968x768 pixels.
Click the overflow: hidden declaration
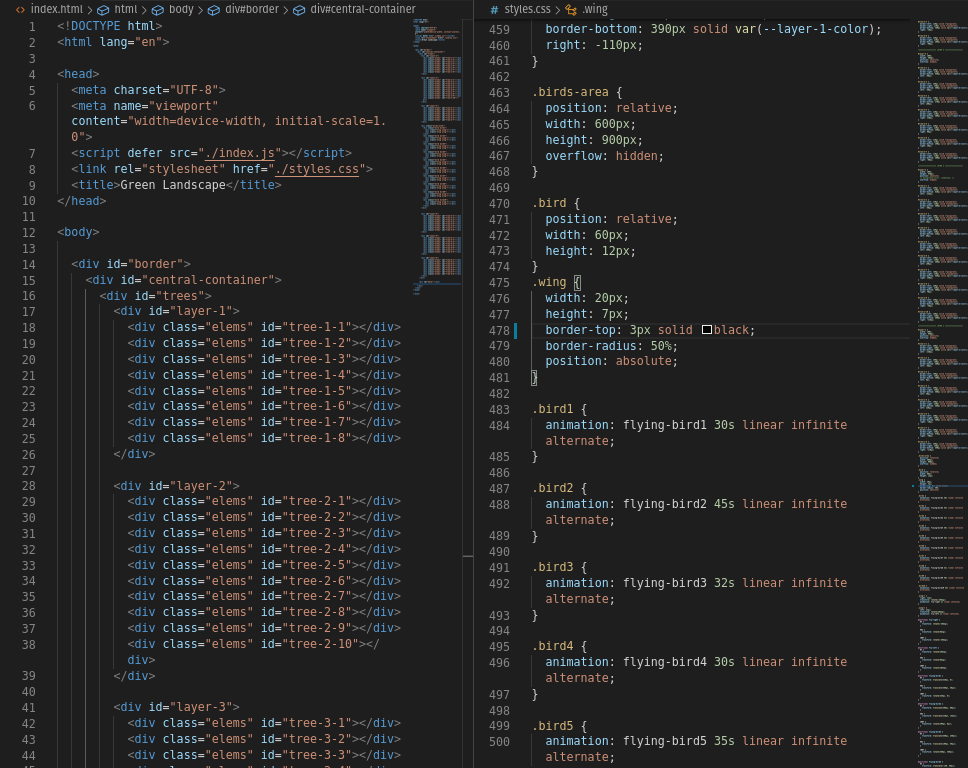click(x=604, y=156)
